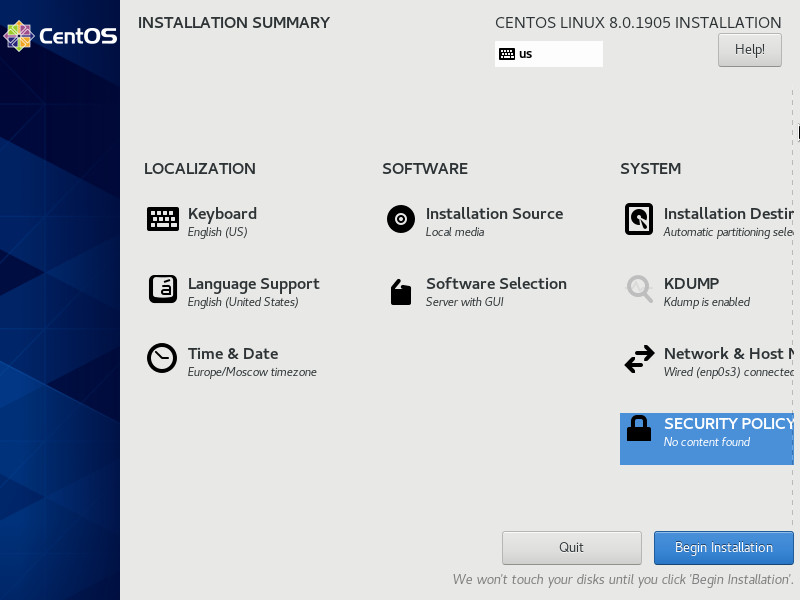Image resolution: width=800 pixels, height=600 pixels.
Task: Open the Help! button
Action: pyautogui.click(x=749, y=49)
